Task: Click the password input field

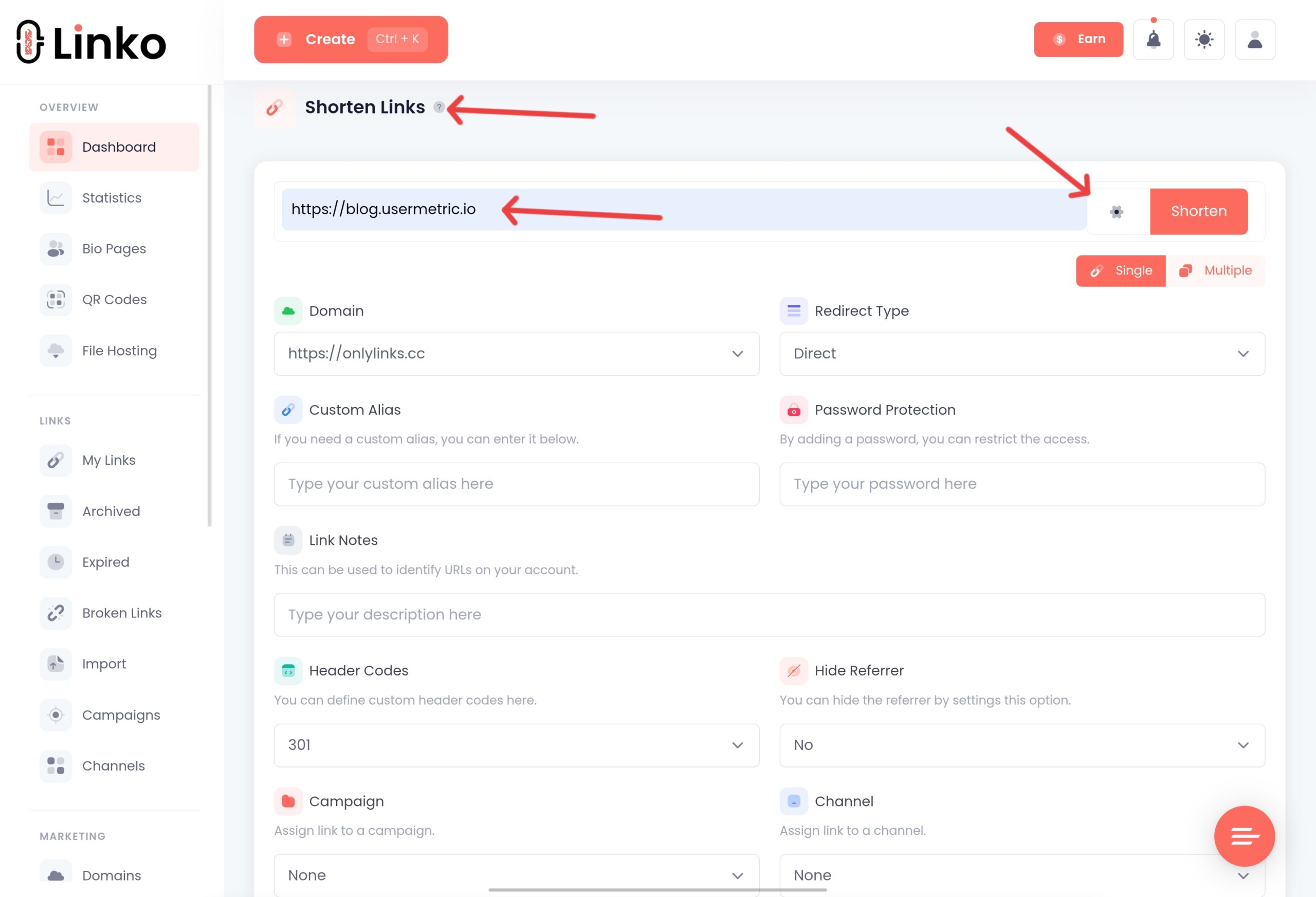Action: (1022, 484)
